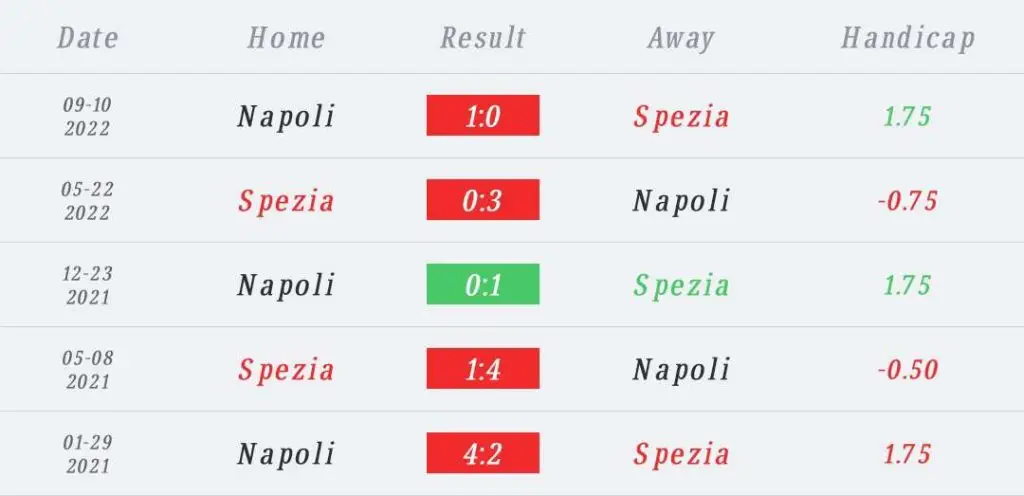Click the Date column header
This screenshot has width=1024, height=496.
88,37
